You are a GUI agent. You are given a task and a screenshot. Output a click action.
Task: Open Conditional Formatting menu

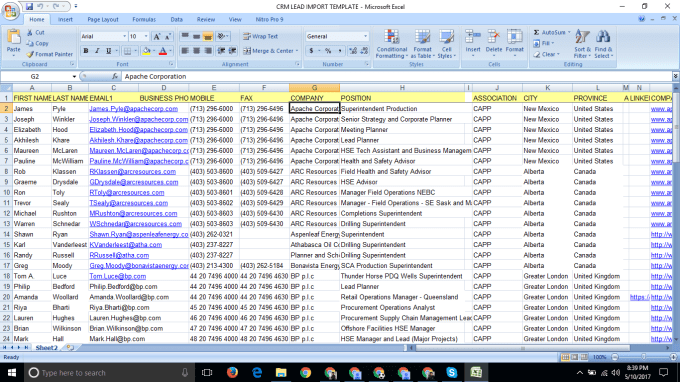click(392, 44)
